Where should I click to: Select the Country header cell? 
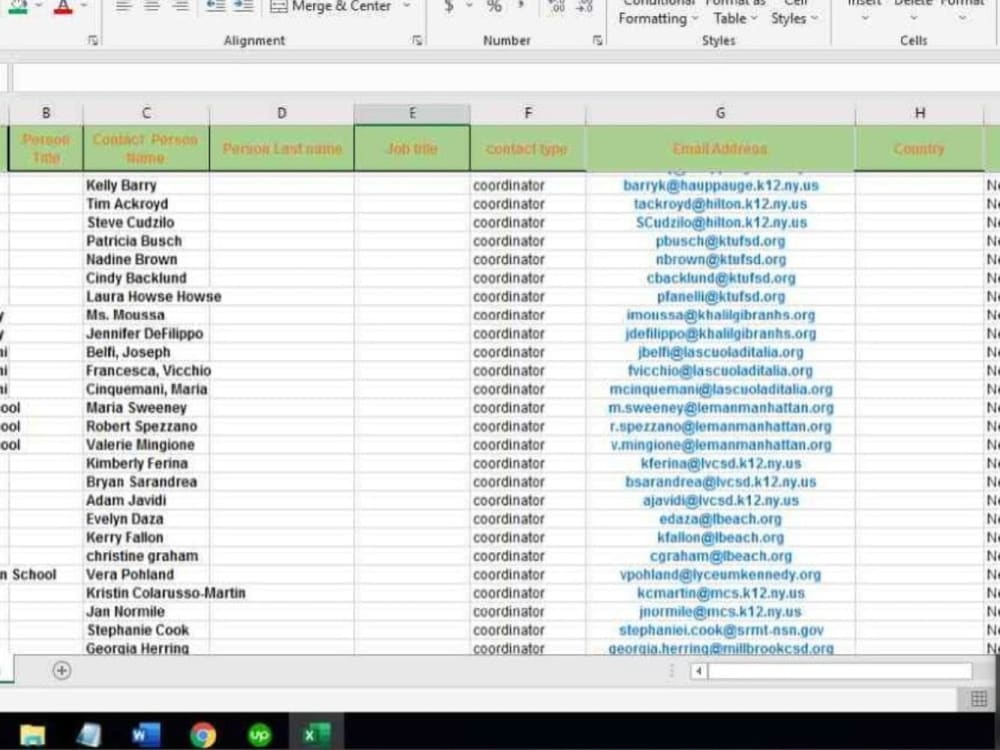(x=920, y=149)
